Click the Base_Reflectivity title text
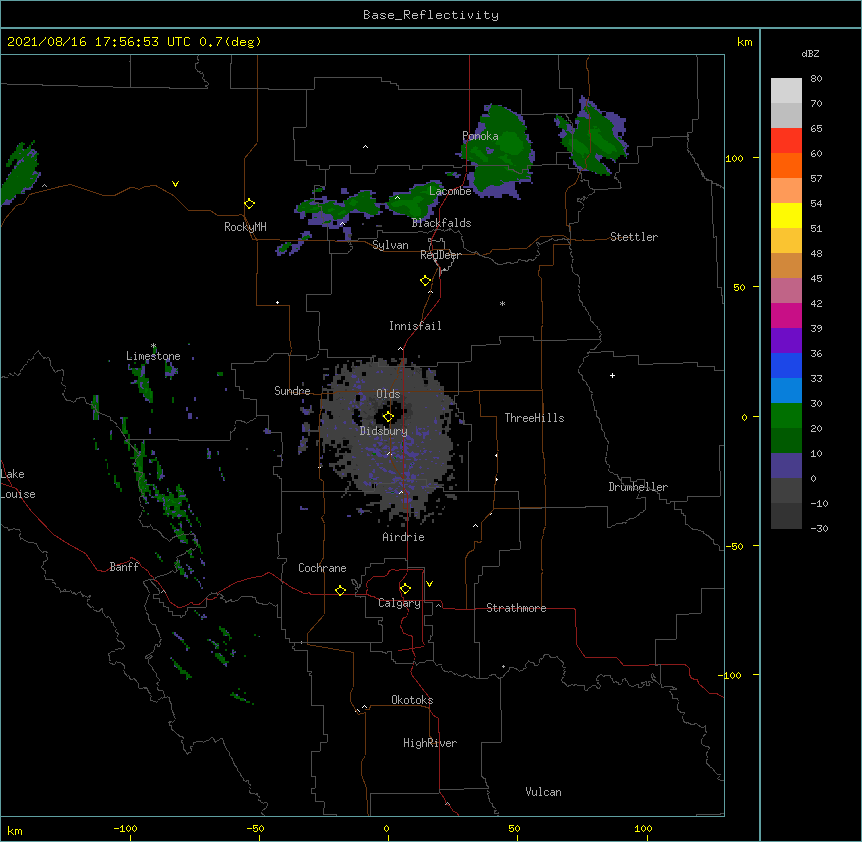862x842 pixels. [x=431, y=15]
